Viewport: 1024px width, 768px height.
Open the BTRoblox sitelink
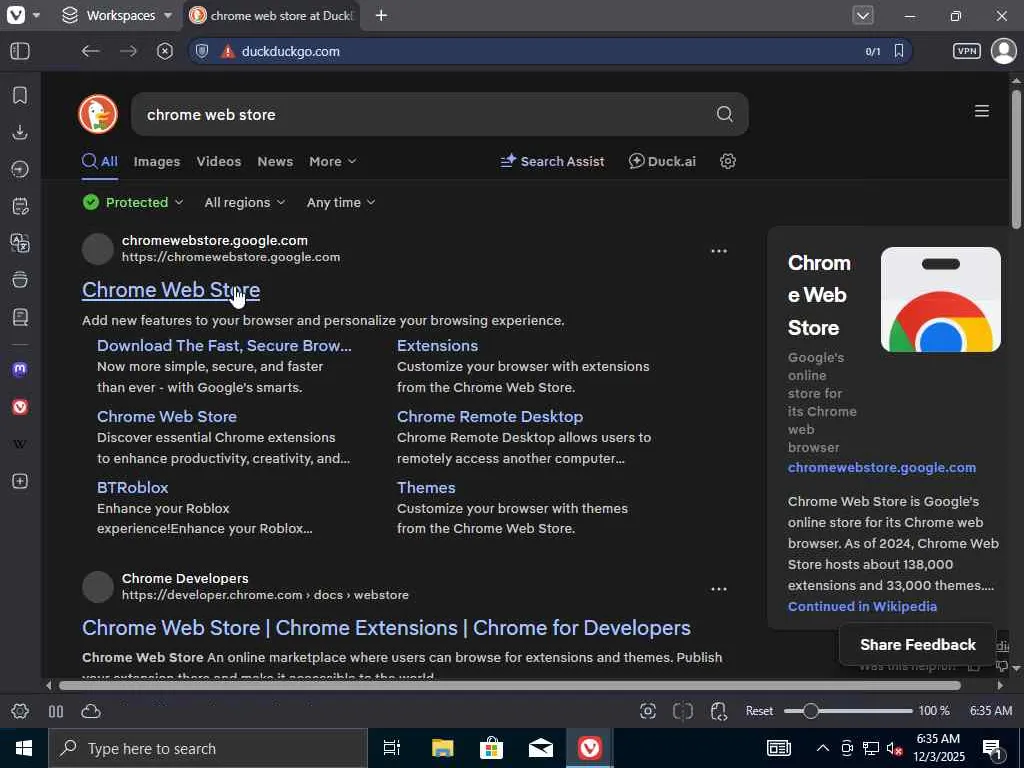[133, 487]
